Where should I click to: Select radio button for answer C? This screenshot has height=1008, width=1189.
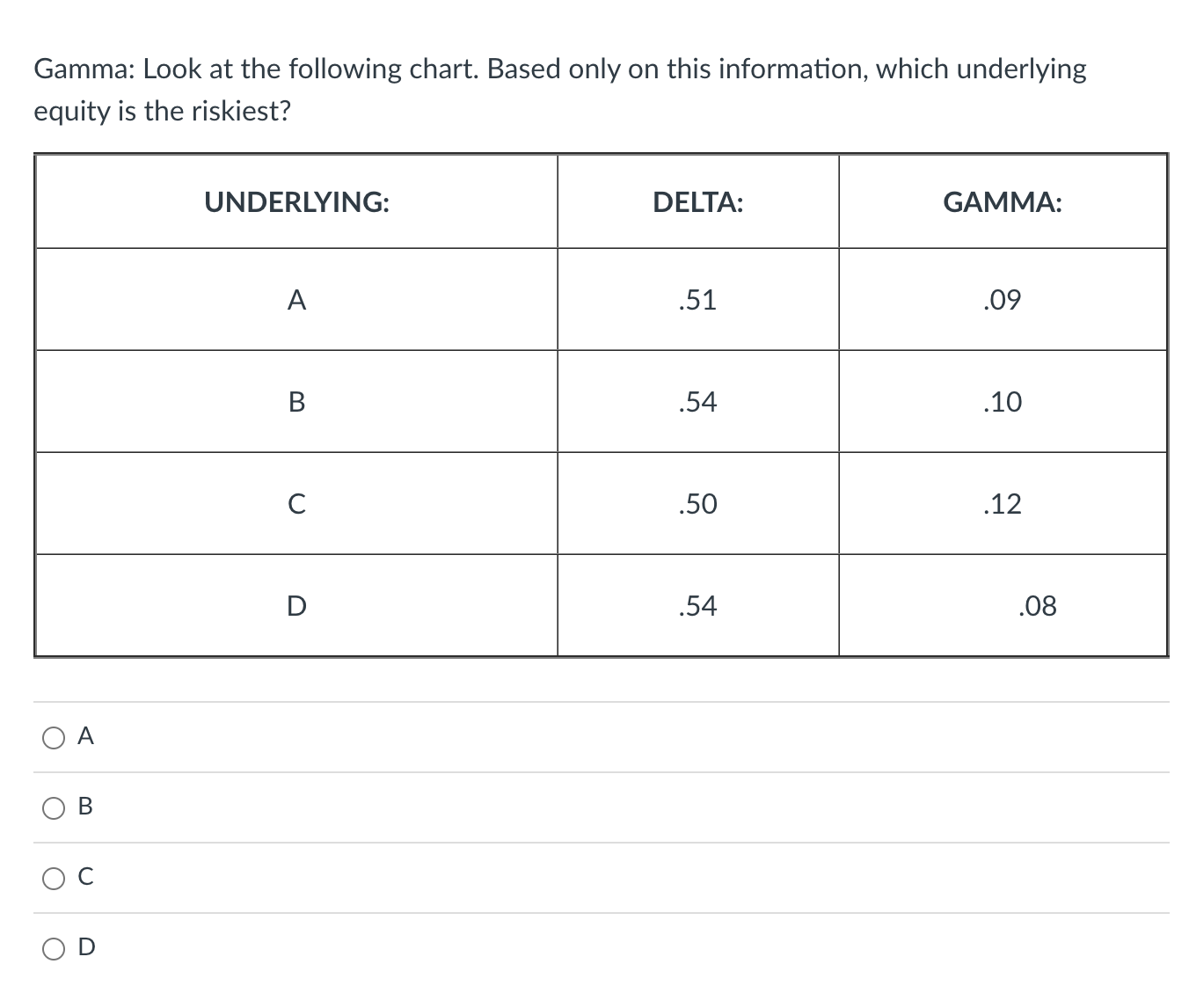(x=53, y=877)
